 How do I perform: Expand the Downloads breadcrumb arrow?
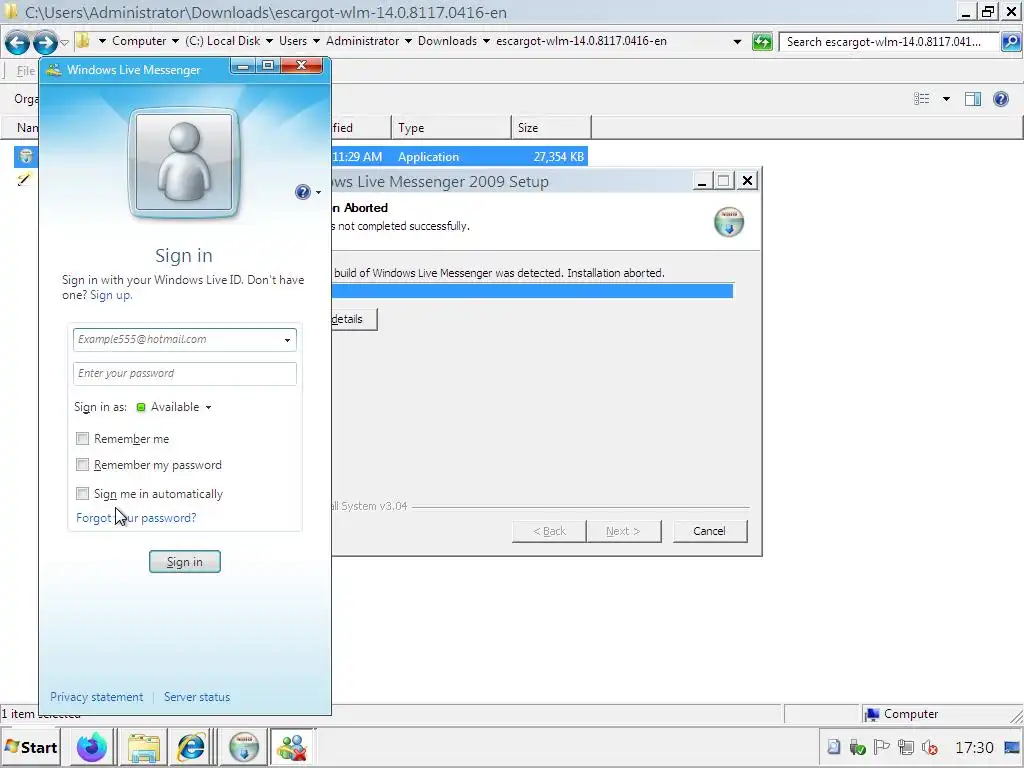point(486,41)
